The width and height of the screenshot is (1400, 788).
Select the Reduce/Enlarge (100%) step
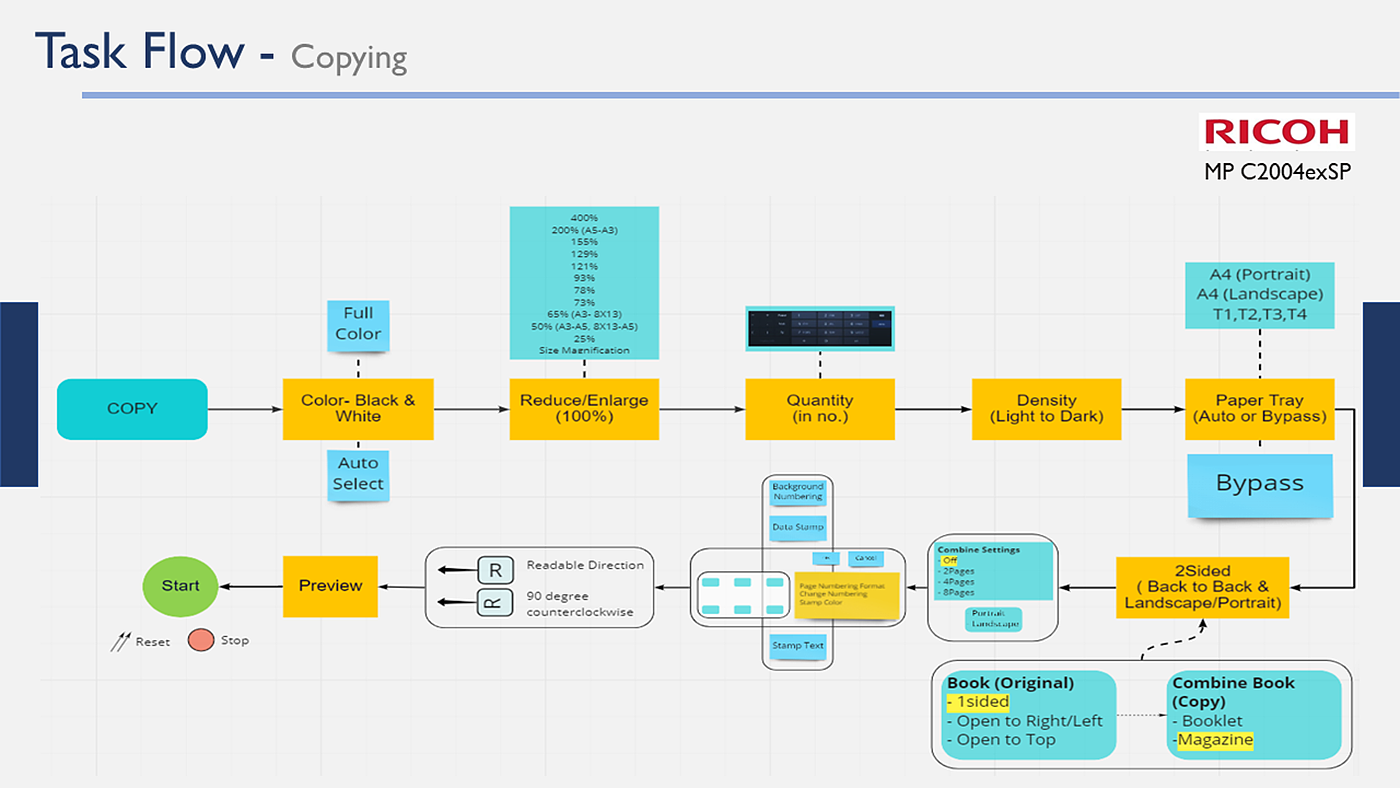click(x=584, y=409)
